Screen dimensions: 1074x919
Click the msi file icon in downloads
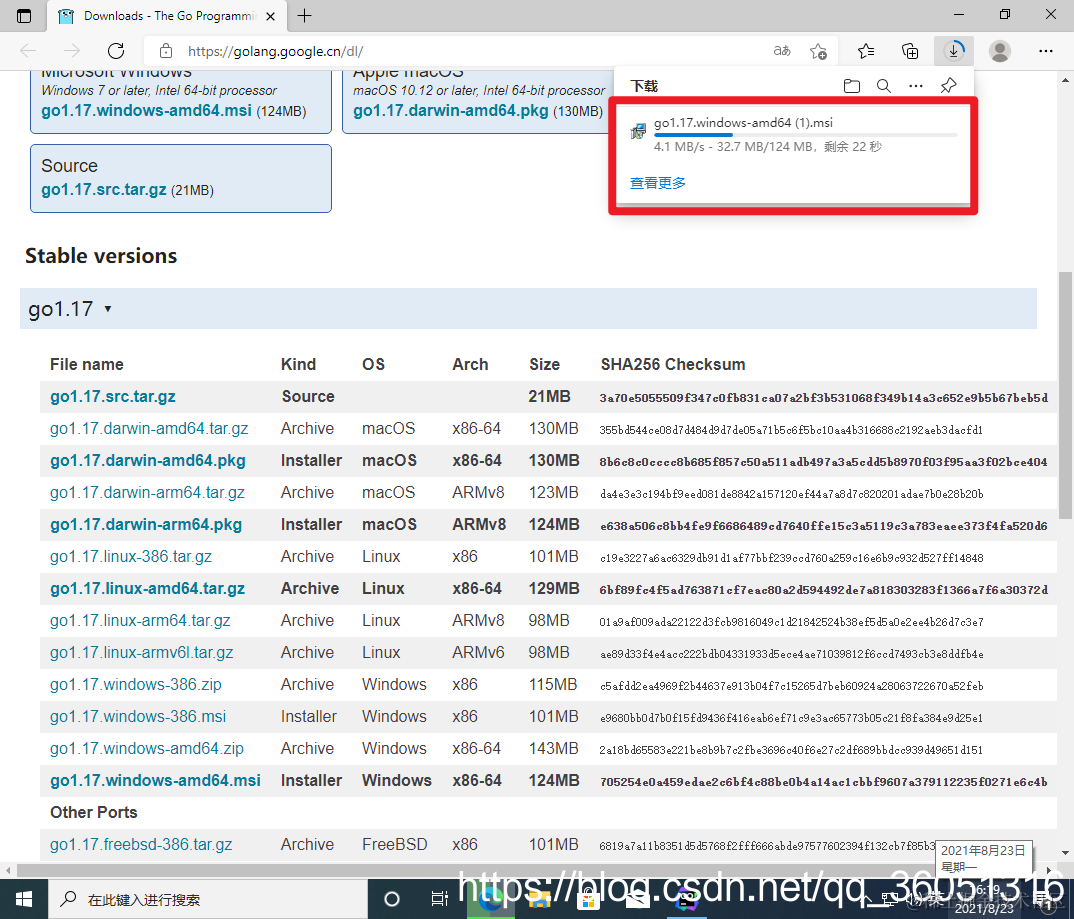click(x=638, y=131)
